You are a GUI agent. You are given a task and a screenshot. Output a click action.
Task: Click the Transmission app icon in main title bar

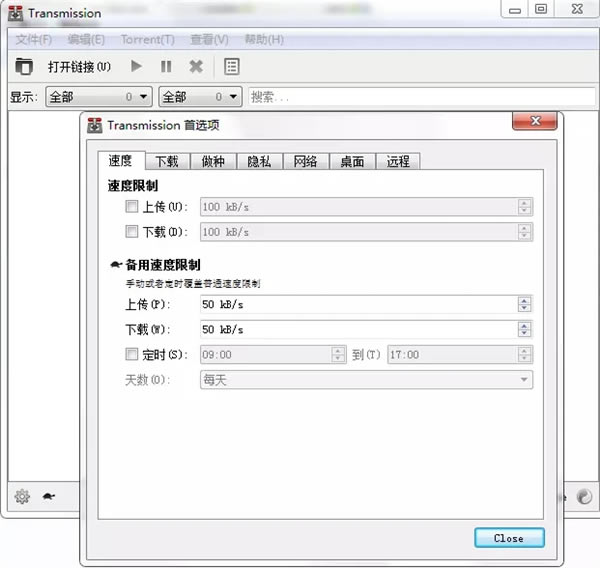click(x=16, y=13)
